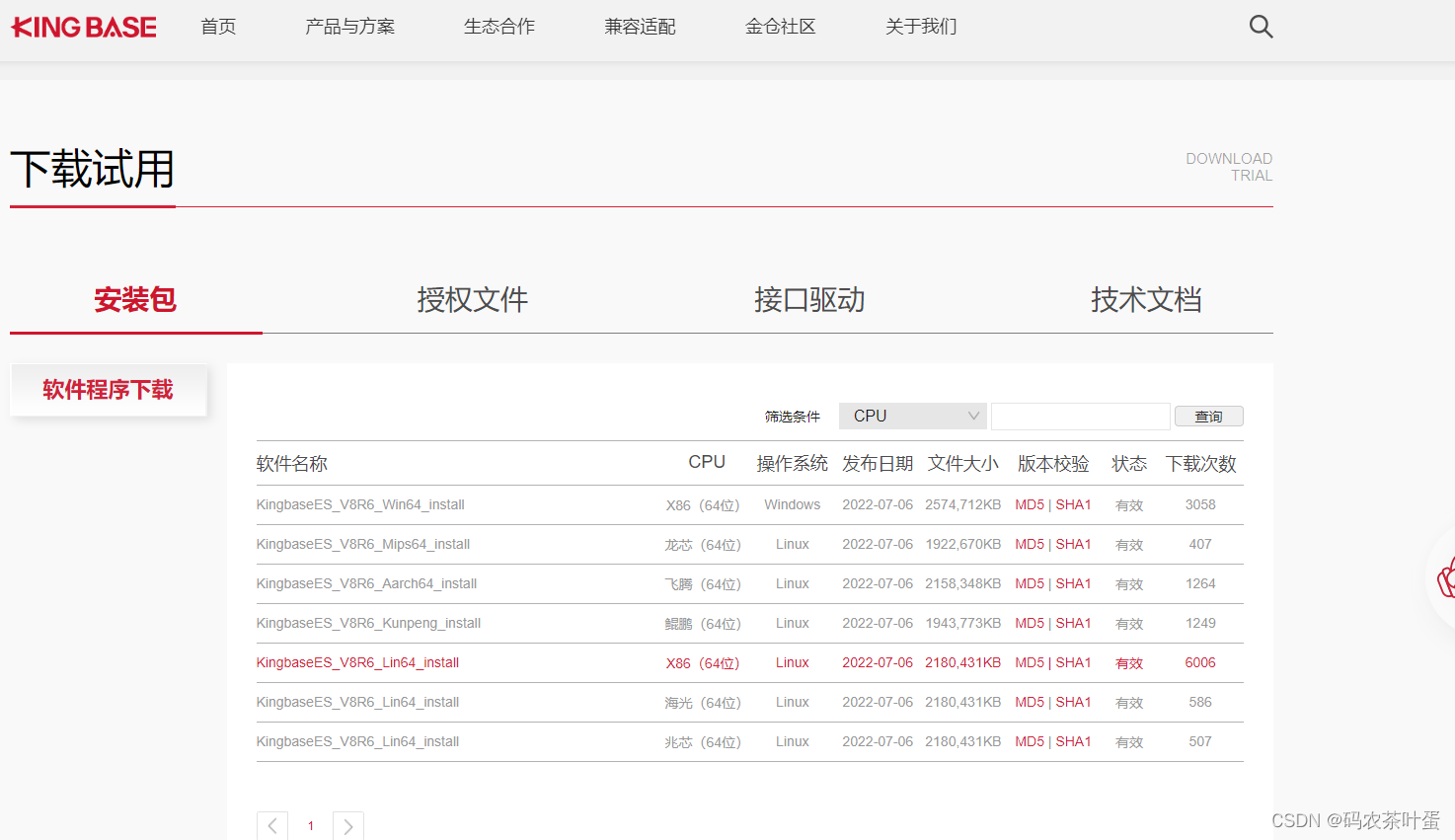
Task: Click SHA1 for Win64 install row
Action: pos(1074,504)
